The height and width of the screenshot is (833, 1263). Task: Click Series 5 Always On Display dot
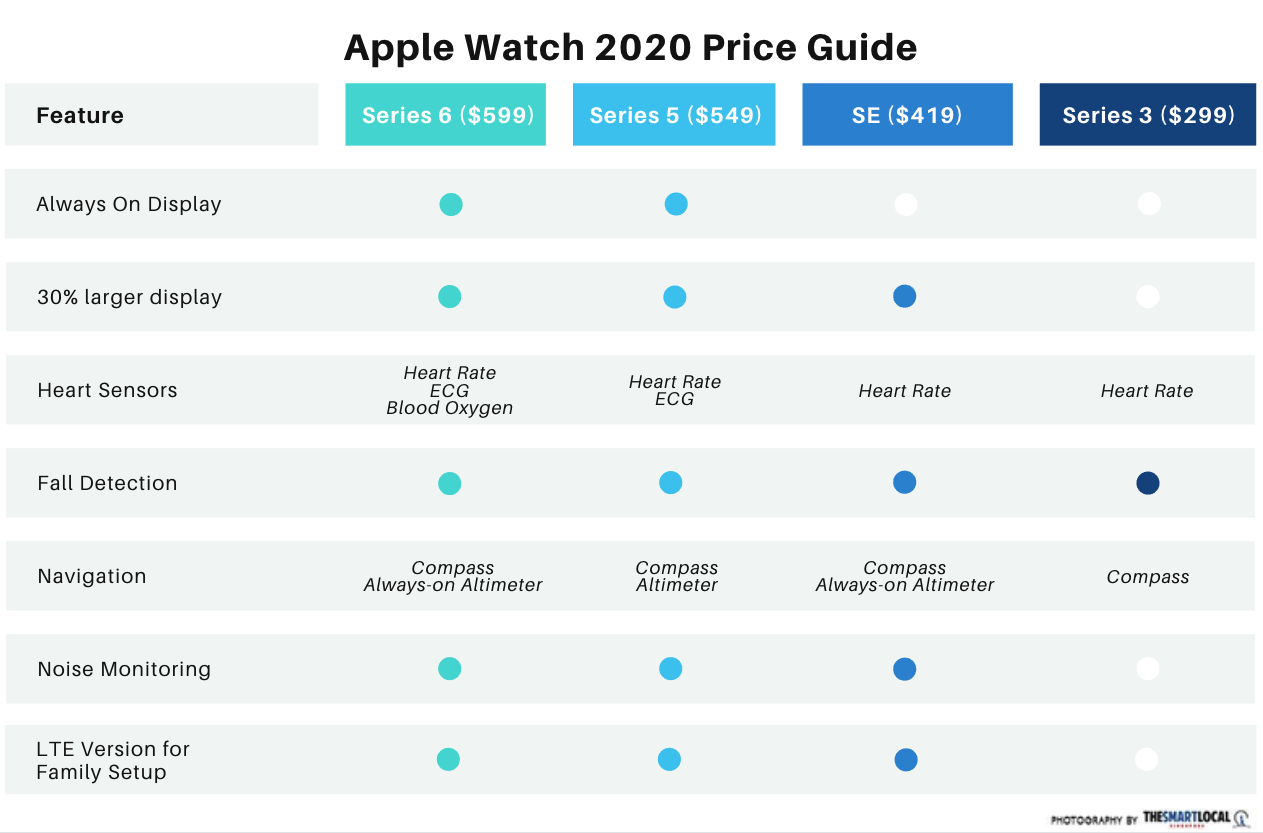coord(676,204)
